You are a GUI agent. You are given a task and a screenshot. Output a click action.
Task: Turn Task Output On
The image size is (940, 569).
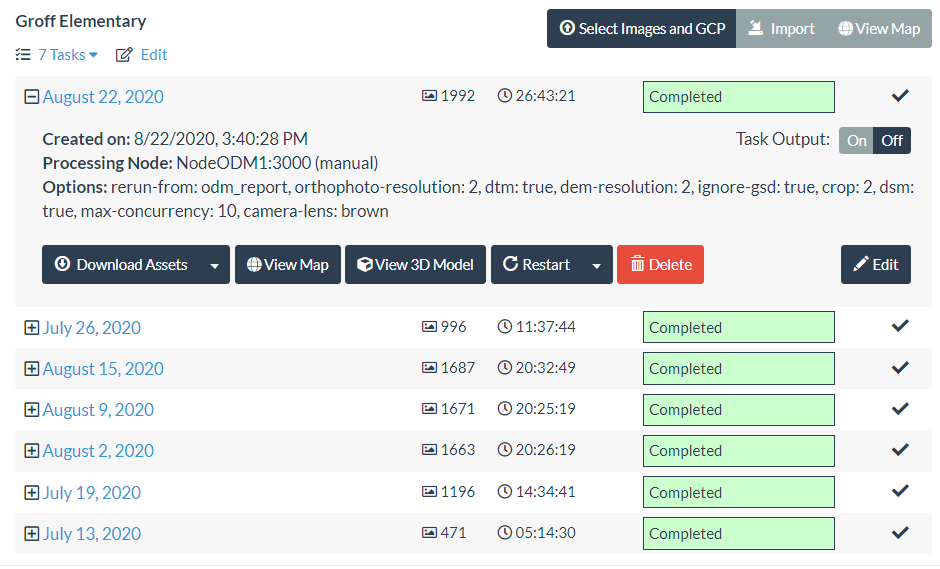tap(856, 140)
